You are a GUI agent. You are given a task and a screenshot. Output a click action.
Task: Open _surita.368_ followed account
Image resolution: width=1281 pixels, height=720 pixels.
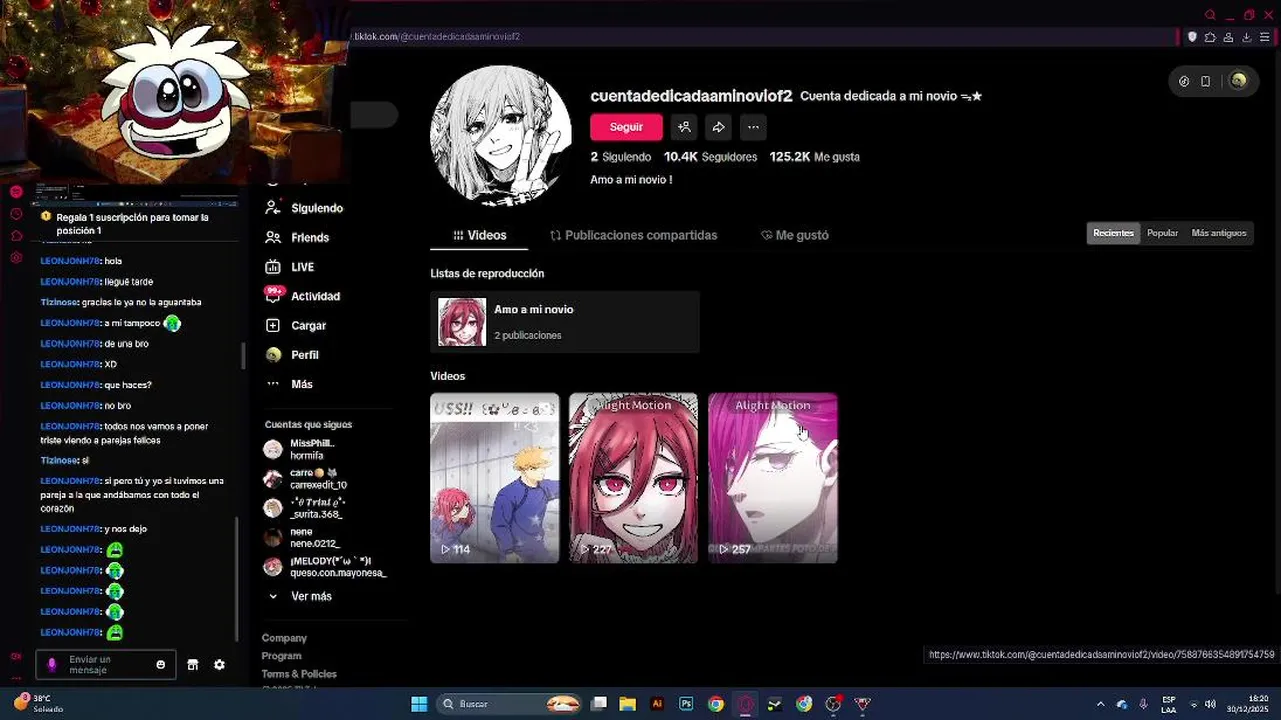pyautogui.click(x=304, y=508)
